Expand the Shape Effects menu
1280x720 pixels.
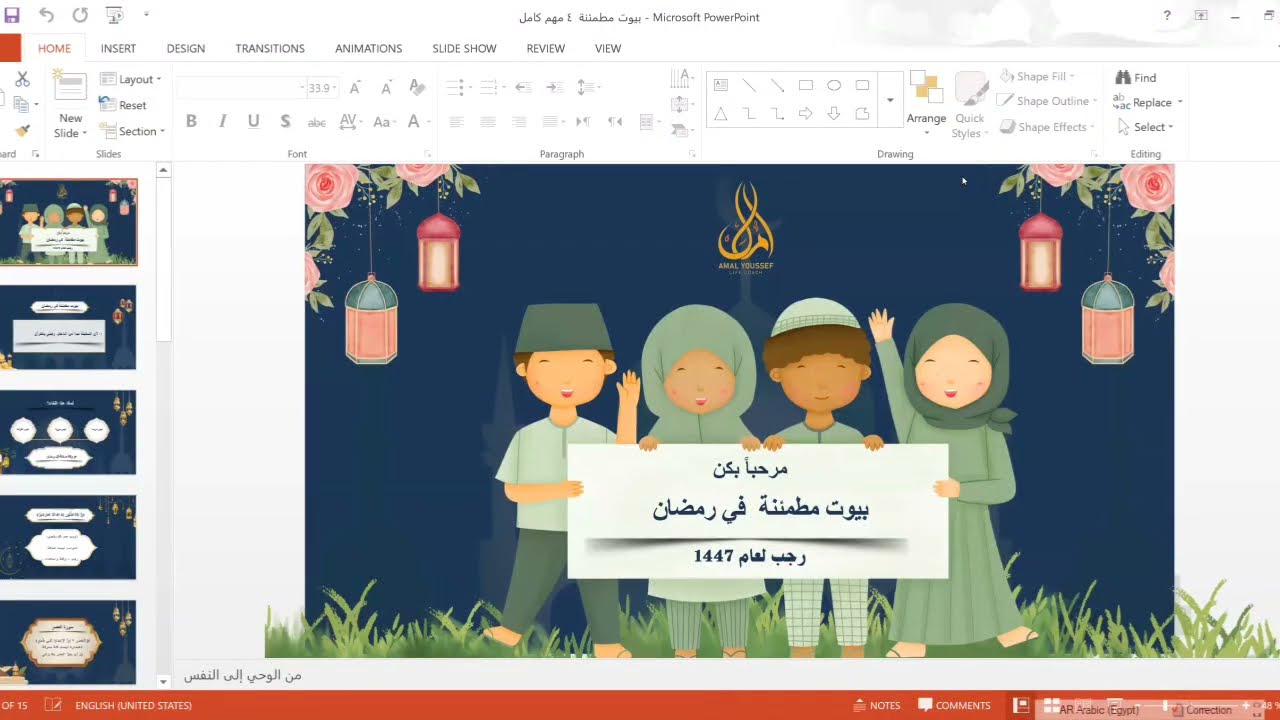[x=1048, y=127]
